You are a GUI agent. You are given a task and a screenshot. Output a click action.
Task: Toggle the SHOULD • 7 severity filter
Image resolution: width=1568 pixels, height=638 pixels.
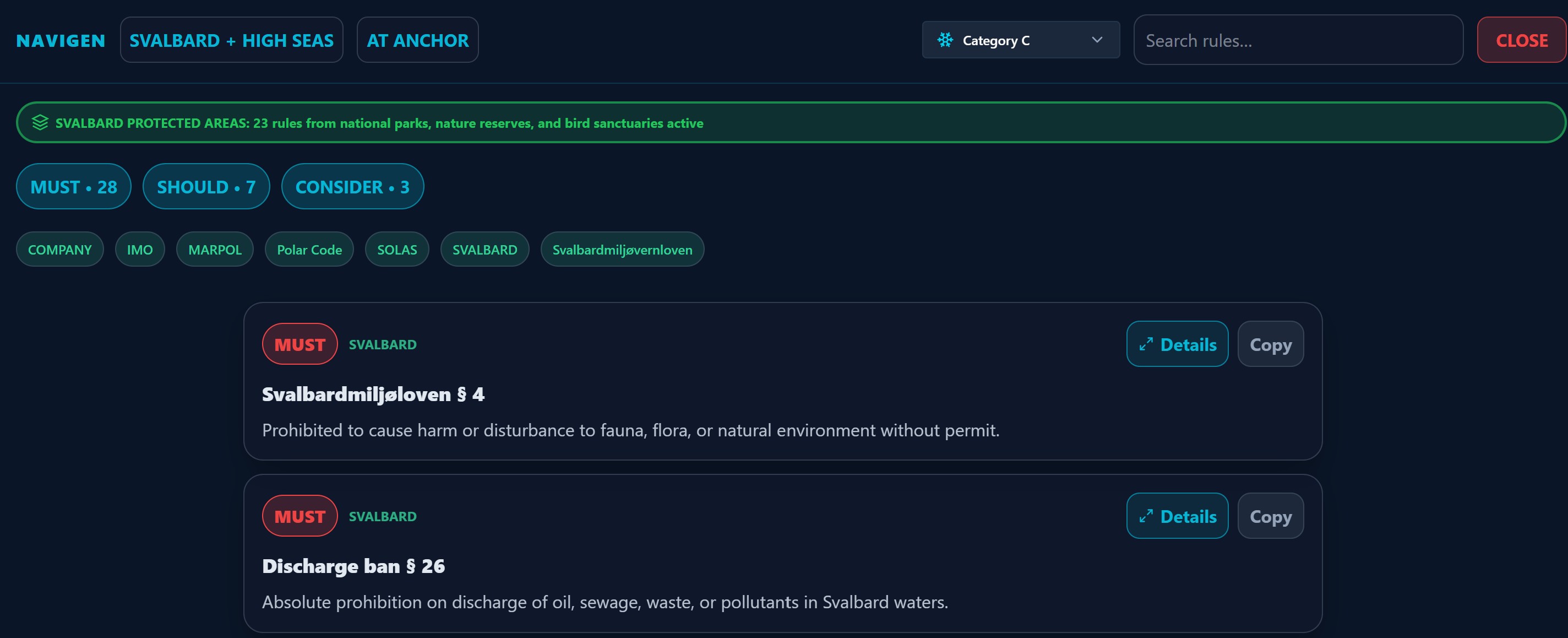(206, 186)
